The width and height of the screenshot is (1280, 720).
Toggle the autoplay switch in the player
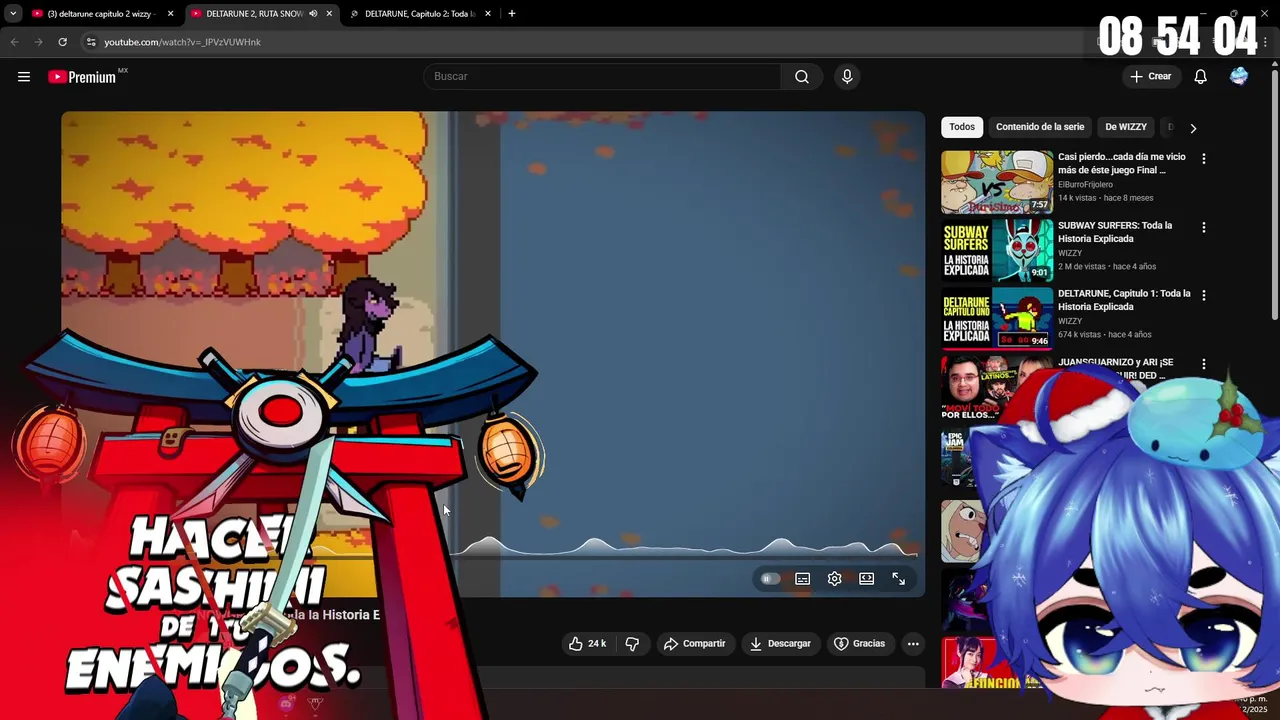click(x=770, y=578)
